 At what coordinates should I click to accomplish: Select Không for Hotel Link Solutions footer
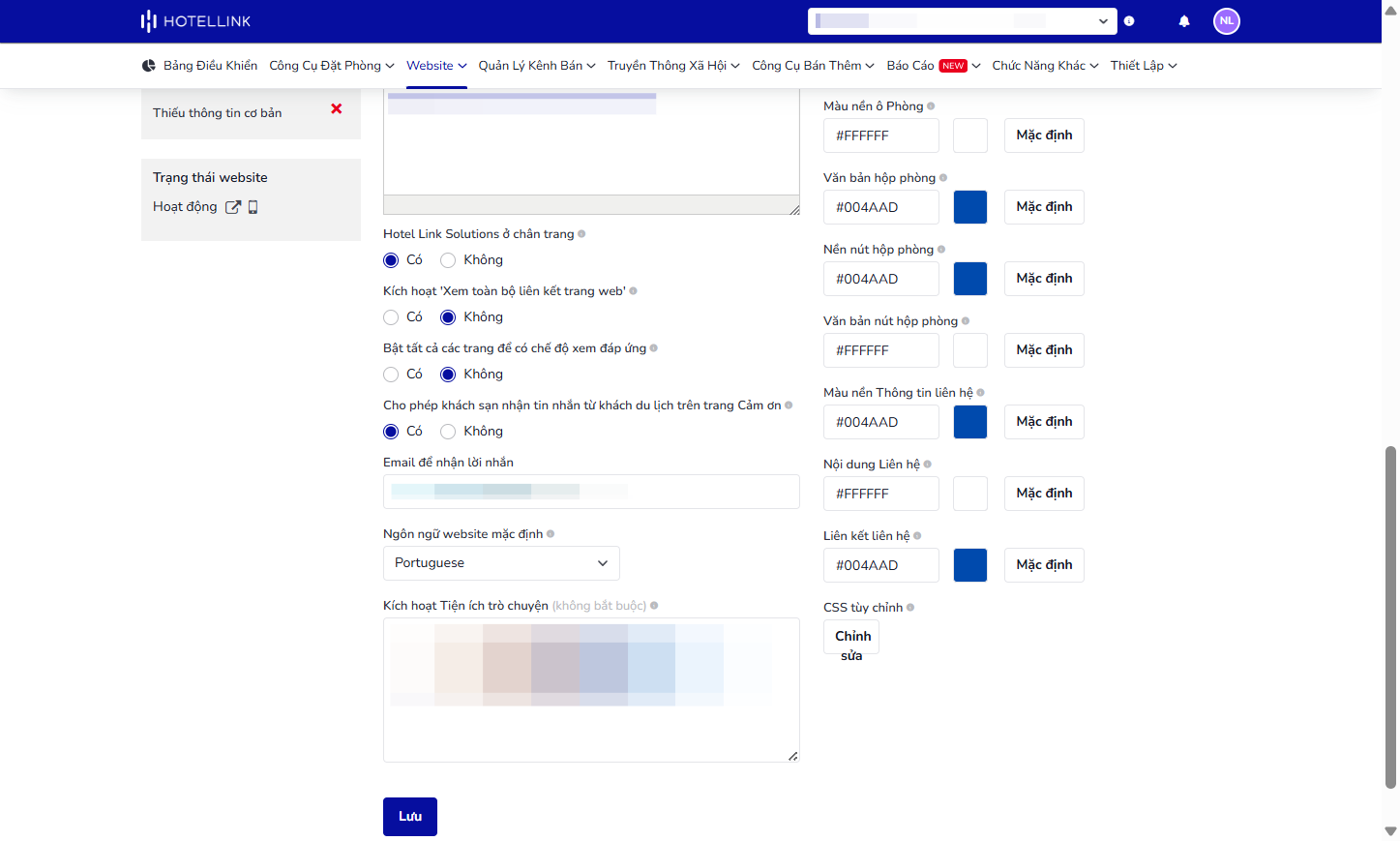click(x=448, y=260)
